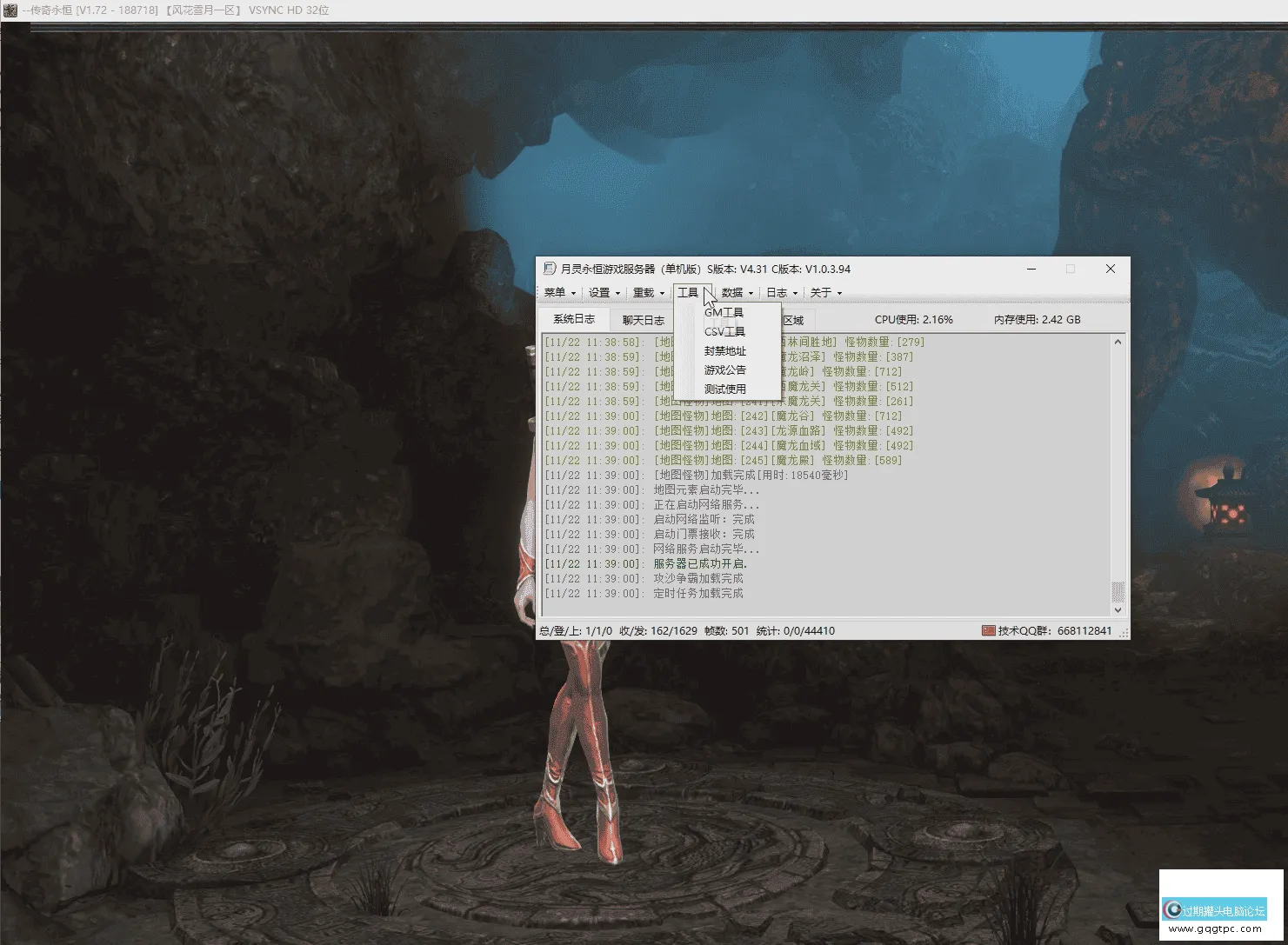Click the log scrollbar up arrow

(1118, 343)
